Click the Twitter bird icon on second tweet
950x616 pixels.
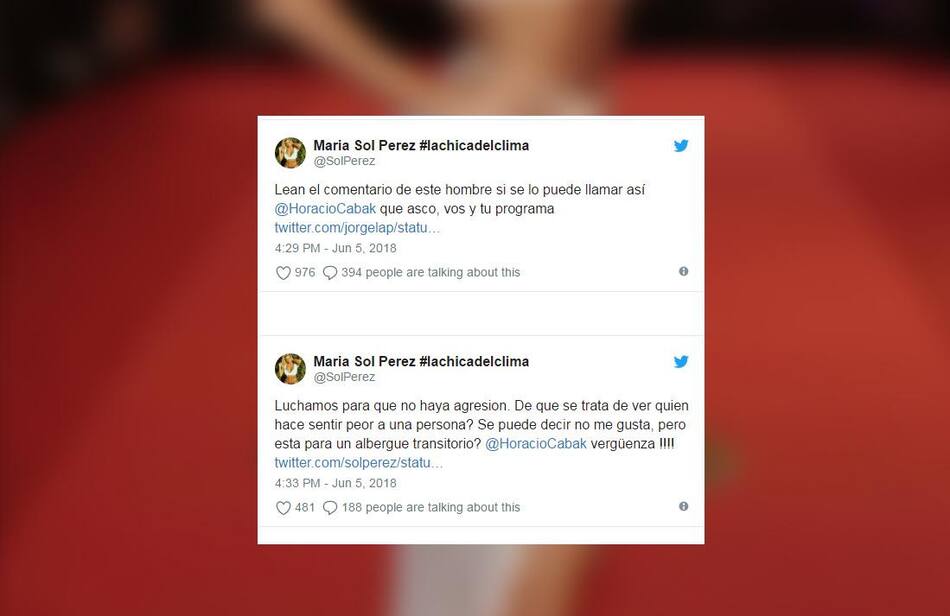coord(681,362)
